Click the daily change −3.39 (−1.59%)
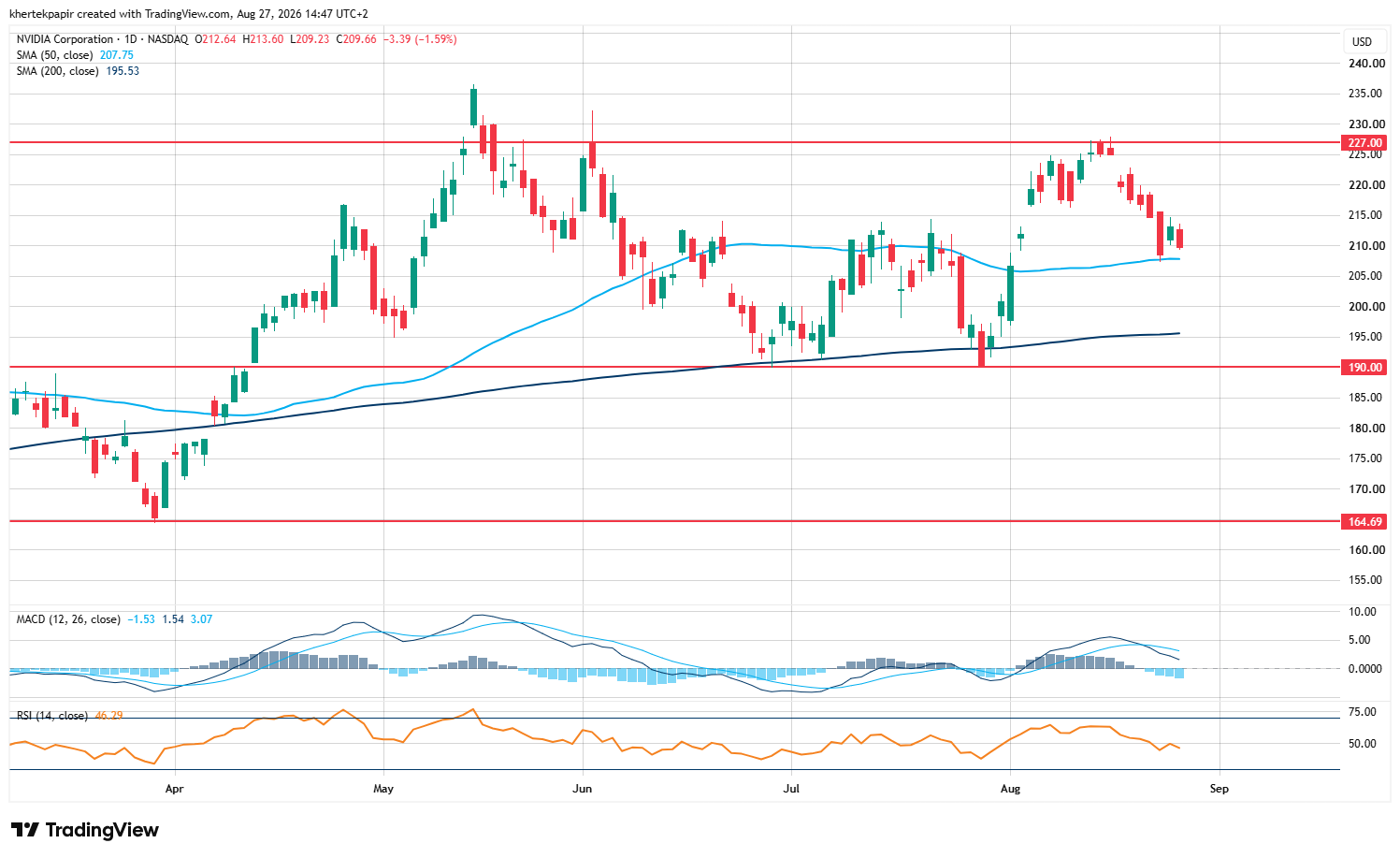Screen dimensions: 1400x858 point(420,39)
